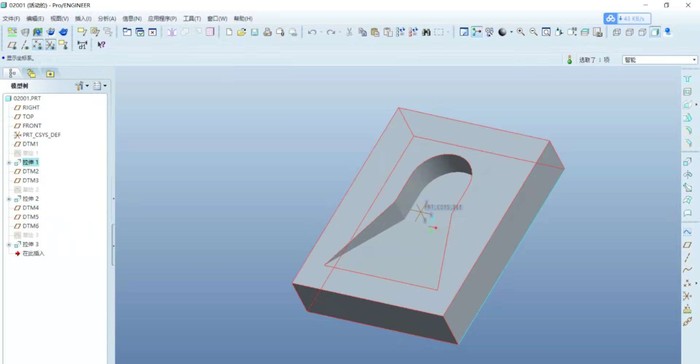Toggle datum plane display icon

12,45
